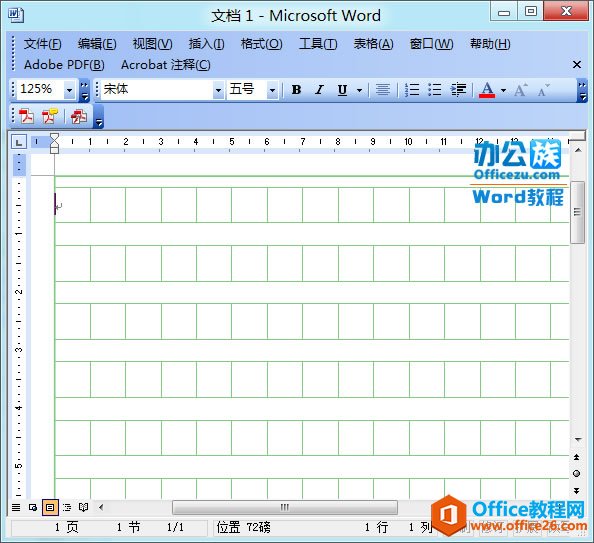Open 帮助(H) menu
Image resolution: width=594 pixels, height=543 pixels.
pos(490,44)
